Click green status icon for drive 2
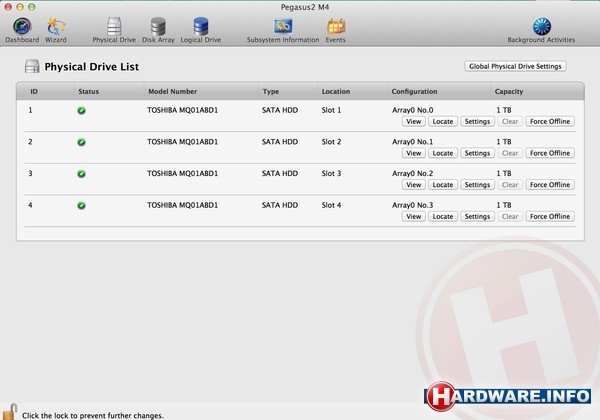 [81, 142]
